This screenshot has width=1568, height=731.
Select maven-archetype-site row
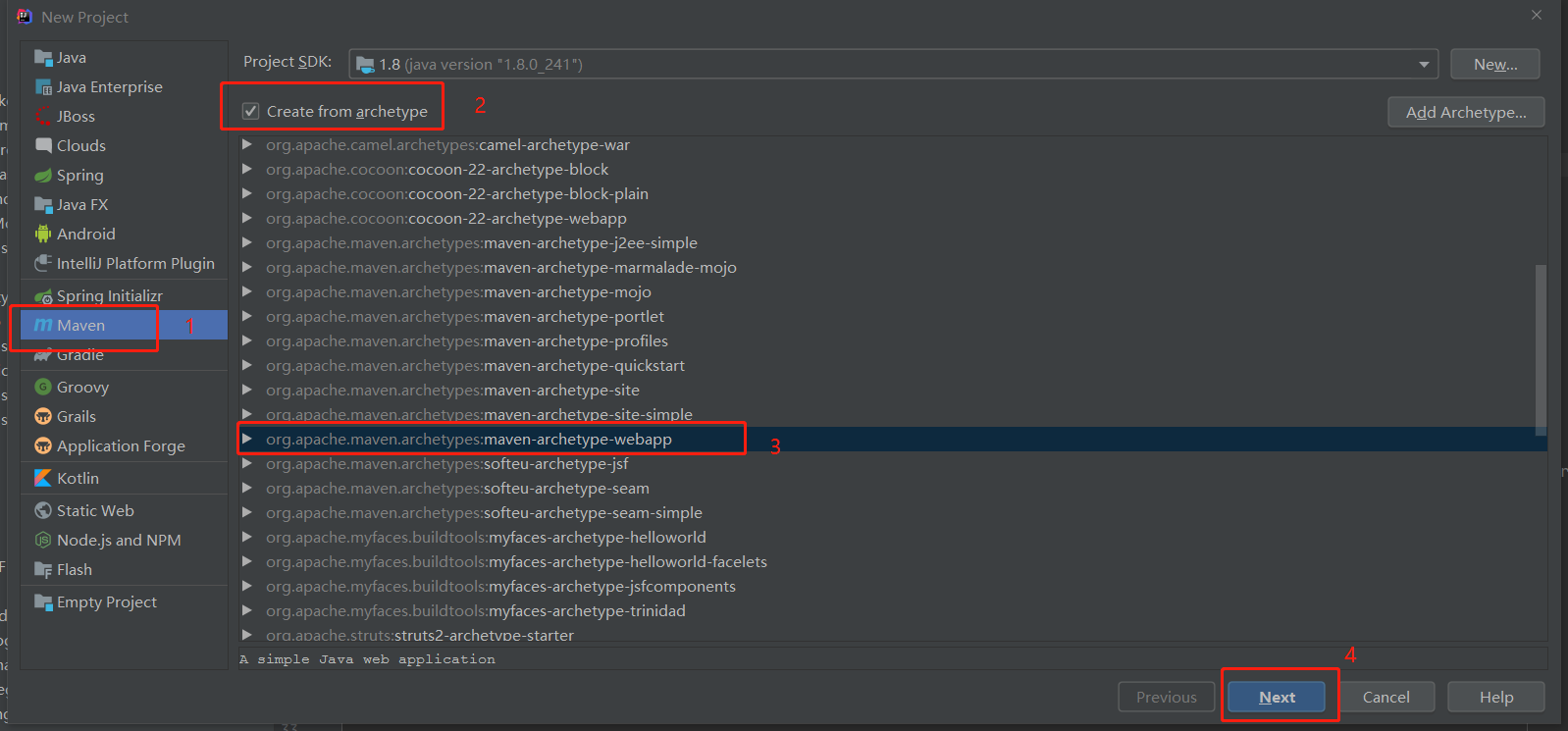pyautogui.click(x=893, y=391)
